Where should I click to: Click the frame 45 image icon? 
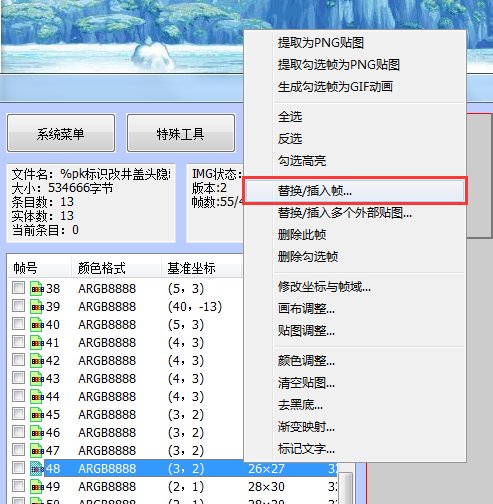(37, 415)
